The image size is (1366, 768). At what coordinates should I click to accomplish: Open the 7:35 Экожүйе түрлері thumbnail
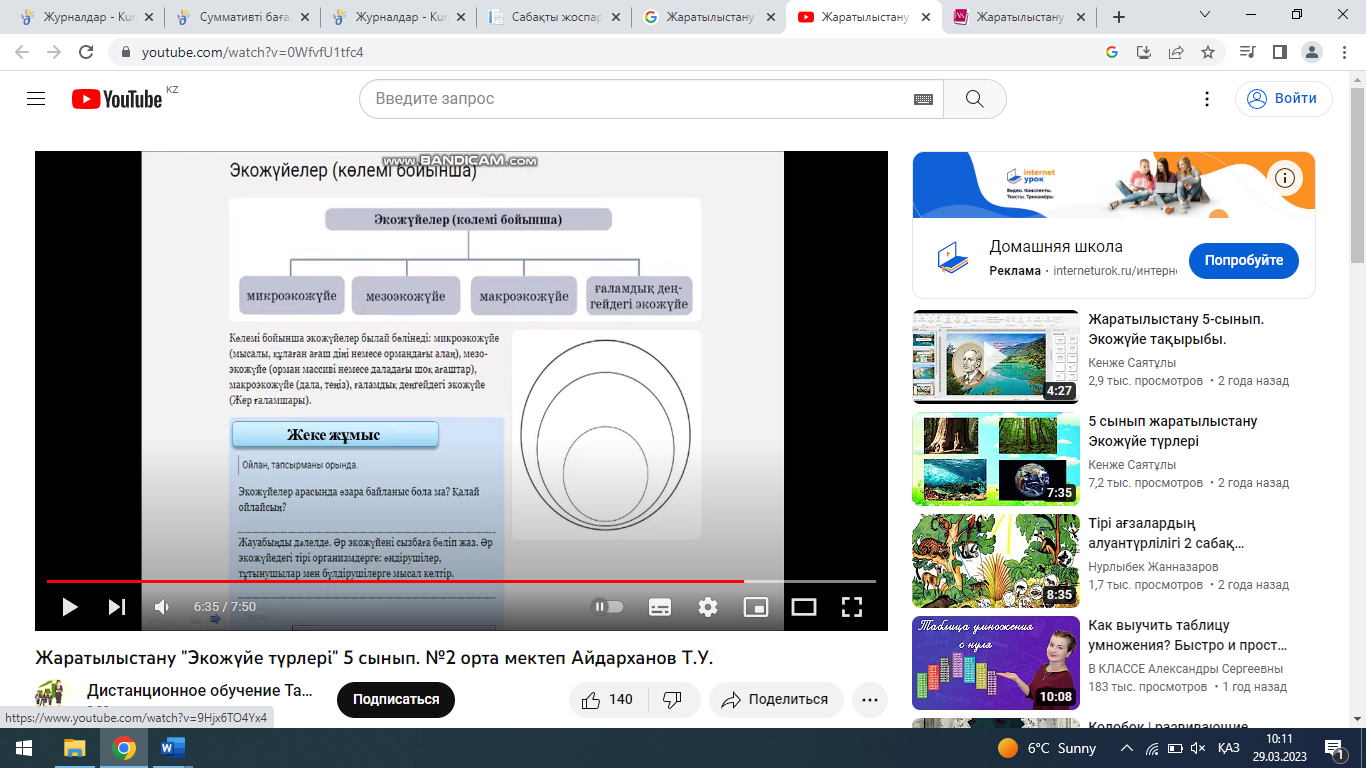click(x=996, y=458)
